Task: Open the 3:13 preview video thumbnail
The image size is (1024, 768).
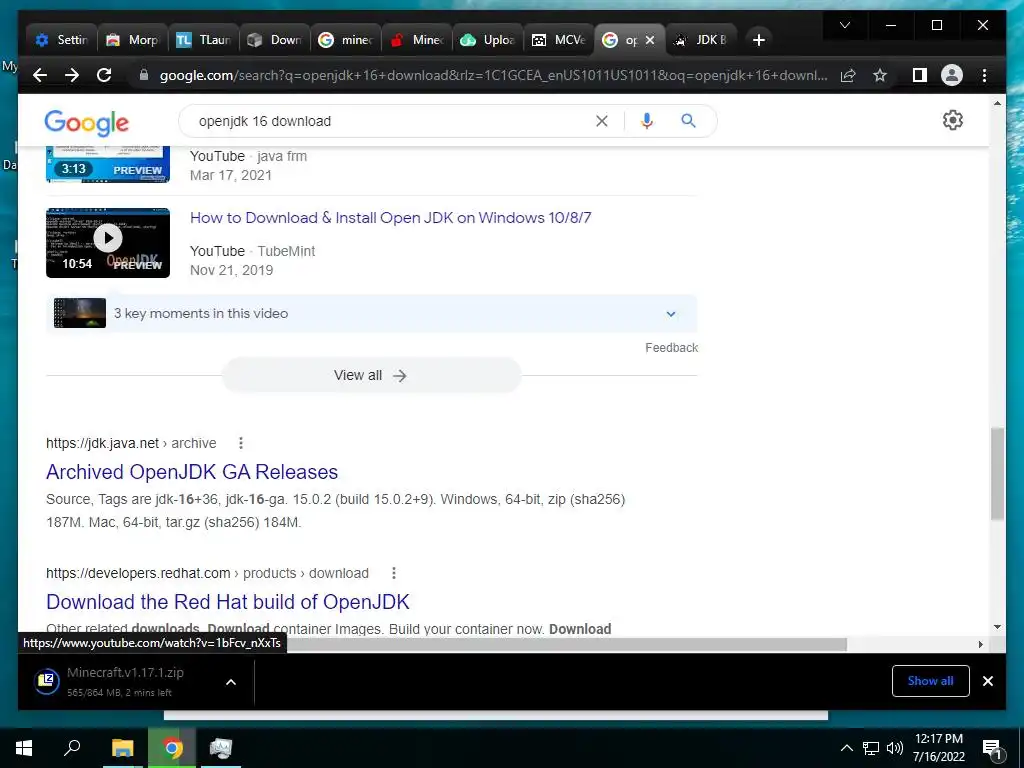Action: pyautogui.click(x=108, y=164)
